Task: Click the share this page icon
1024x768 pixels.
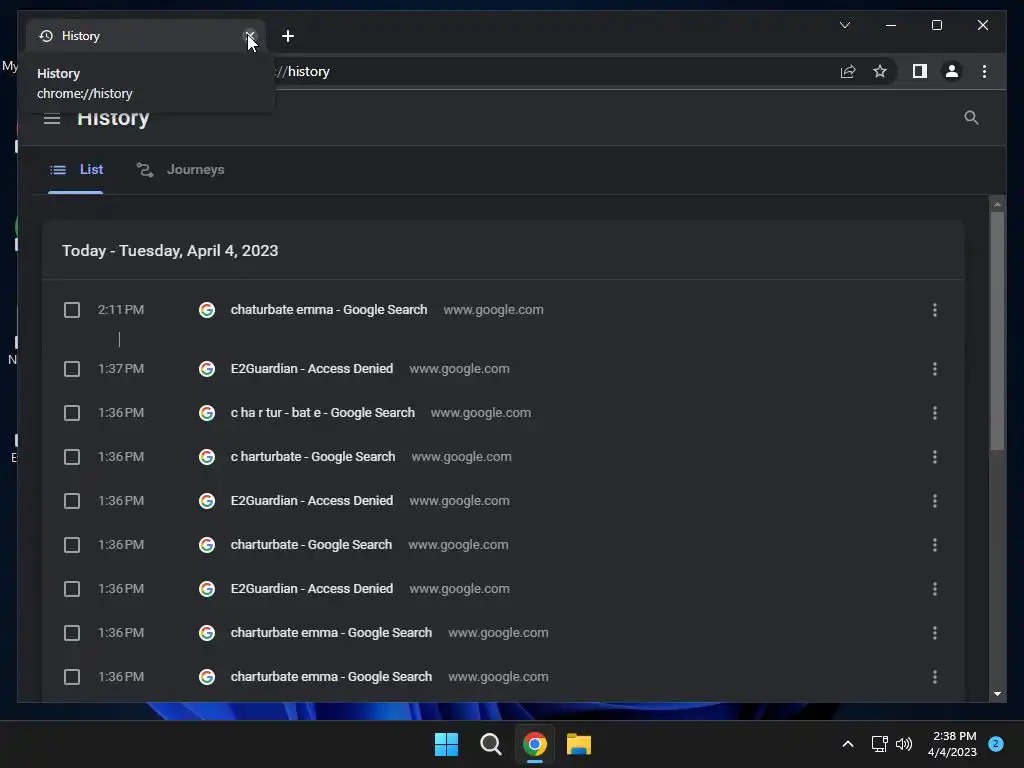Action: (848, 72)
